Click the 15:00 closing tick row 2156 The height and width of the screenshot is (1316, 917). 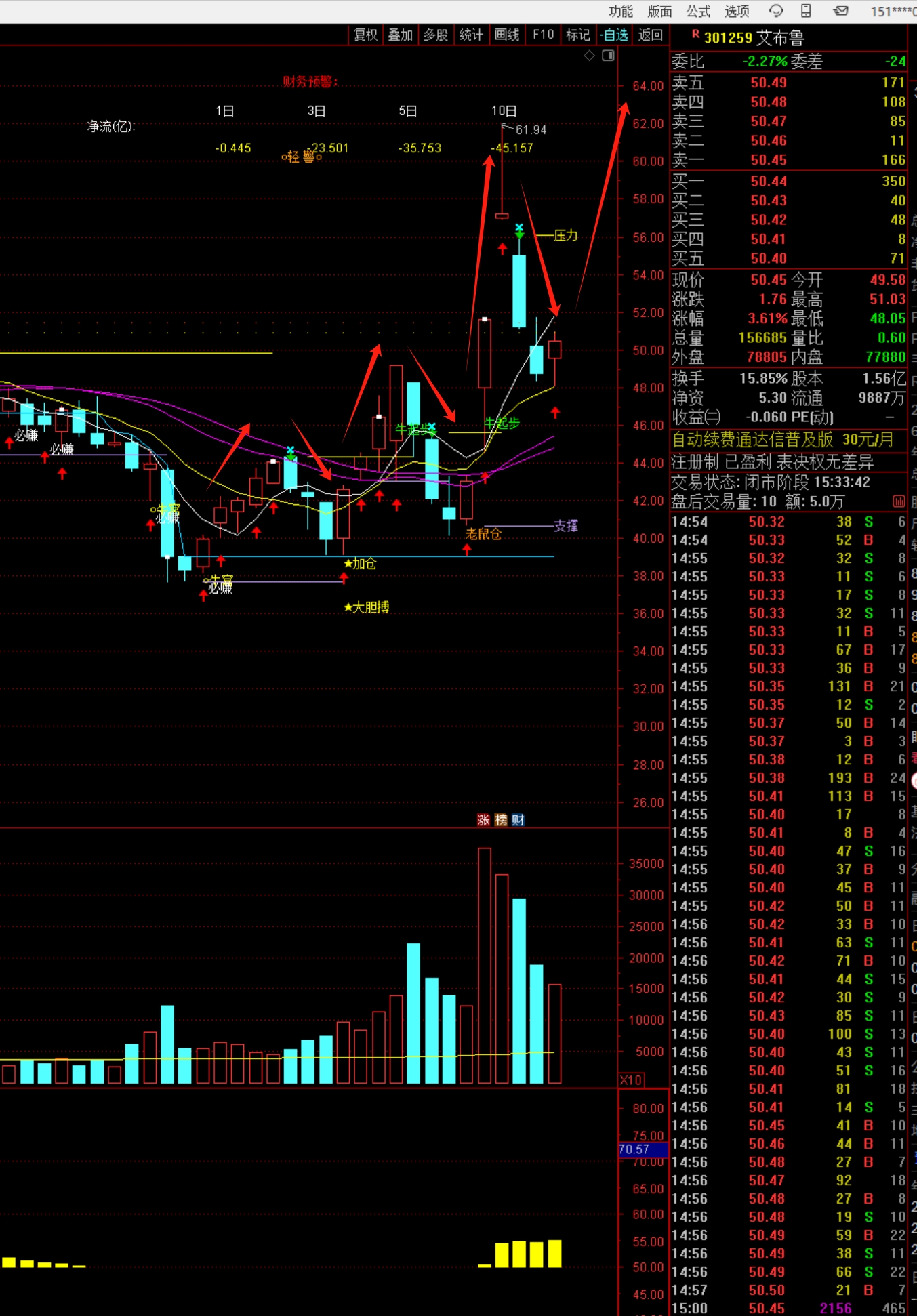click(788, 1309)
